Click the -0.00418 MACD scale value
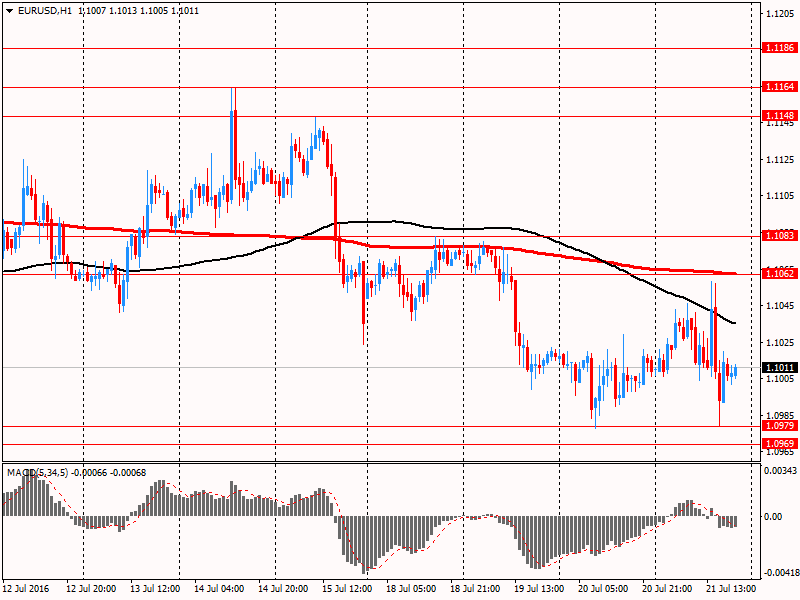The width and height of the screenshot is (800, 600). 781,573
